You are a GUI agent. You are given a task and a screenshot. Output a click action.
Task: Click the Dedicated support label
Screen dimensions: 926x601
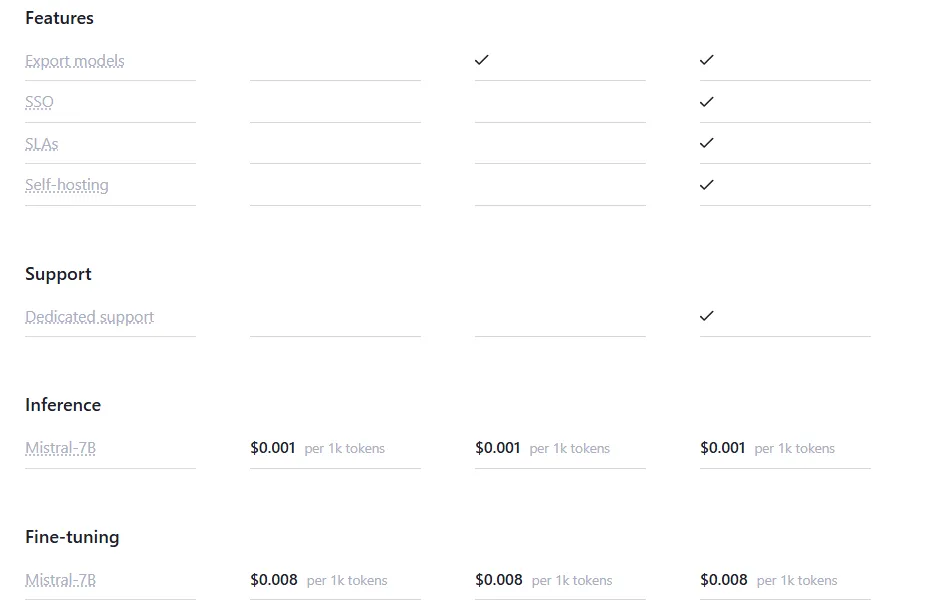pos(89,317)
